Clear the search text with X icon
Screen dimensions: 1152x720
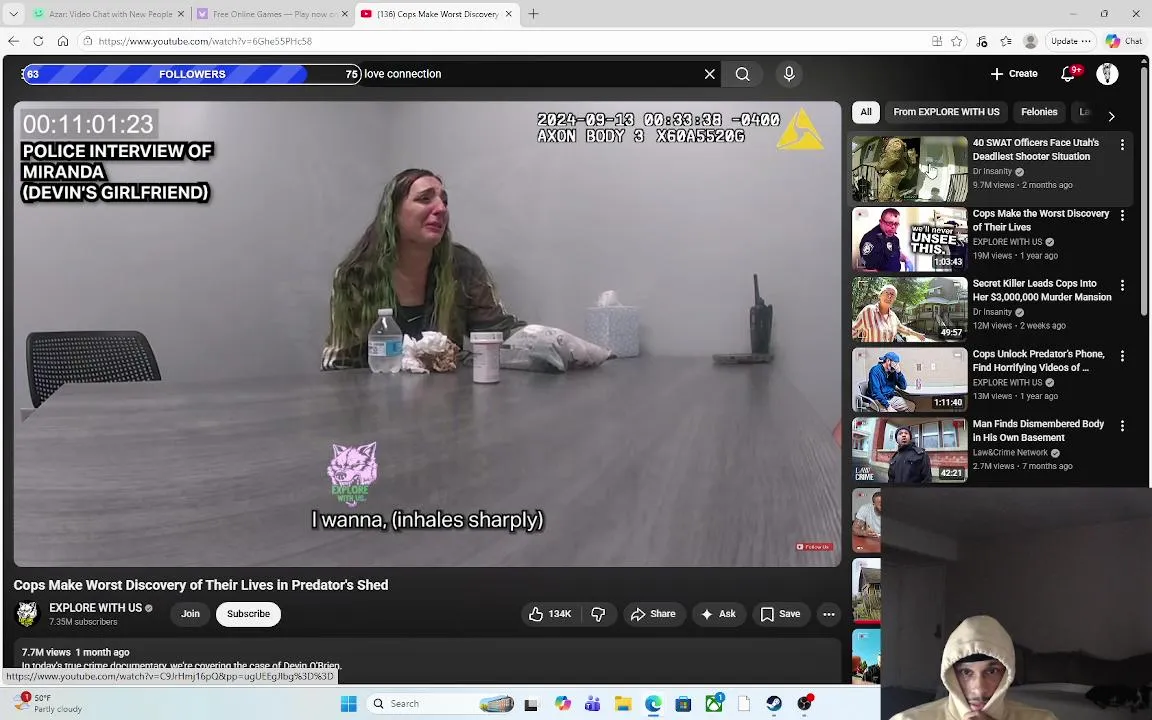pos(710,74)
